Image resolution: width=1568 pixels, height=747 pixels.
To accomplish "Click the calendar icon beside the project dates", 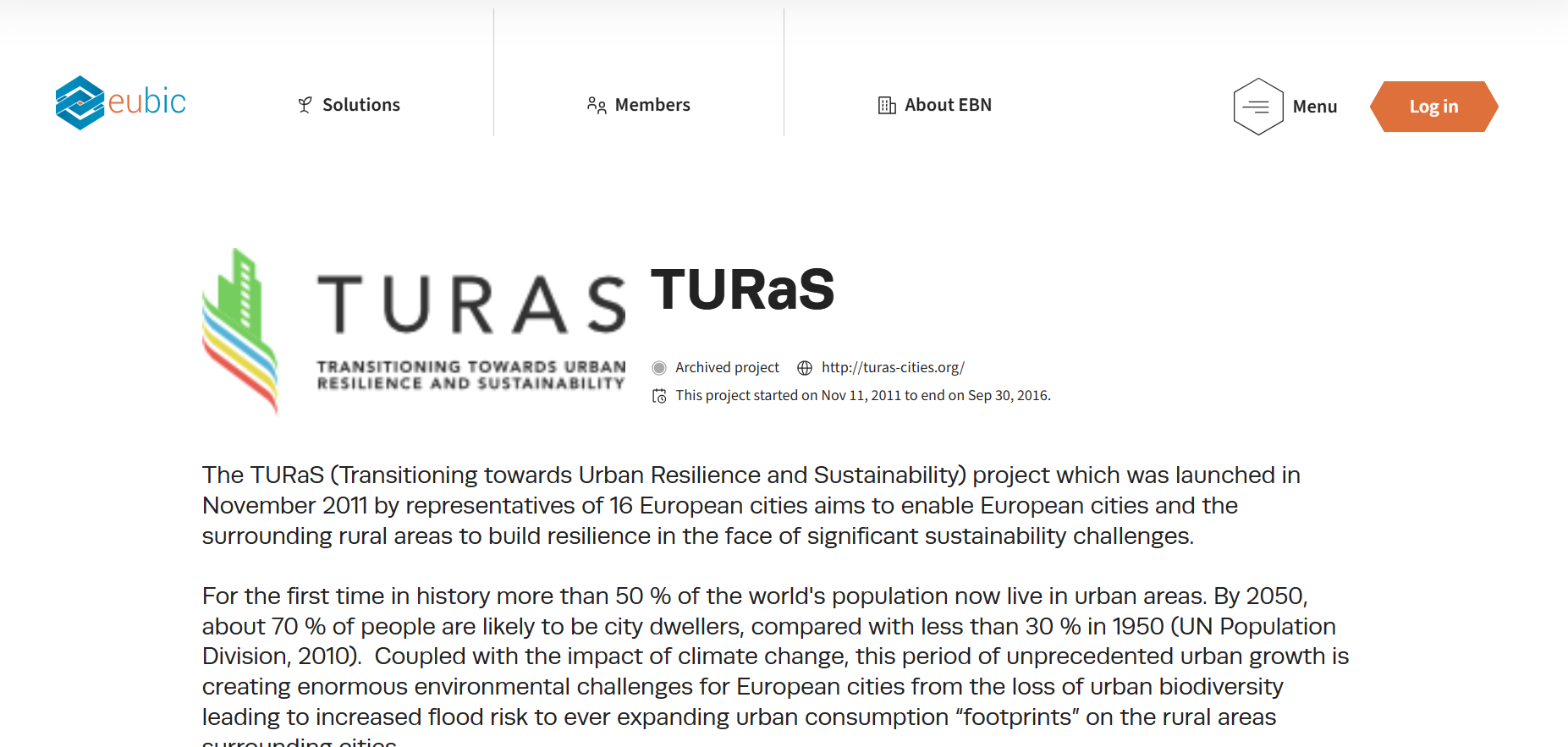I will [659, 396].
